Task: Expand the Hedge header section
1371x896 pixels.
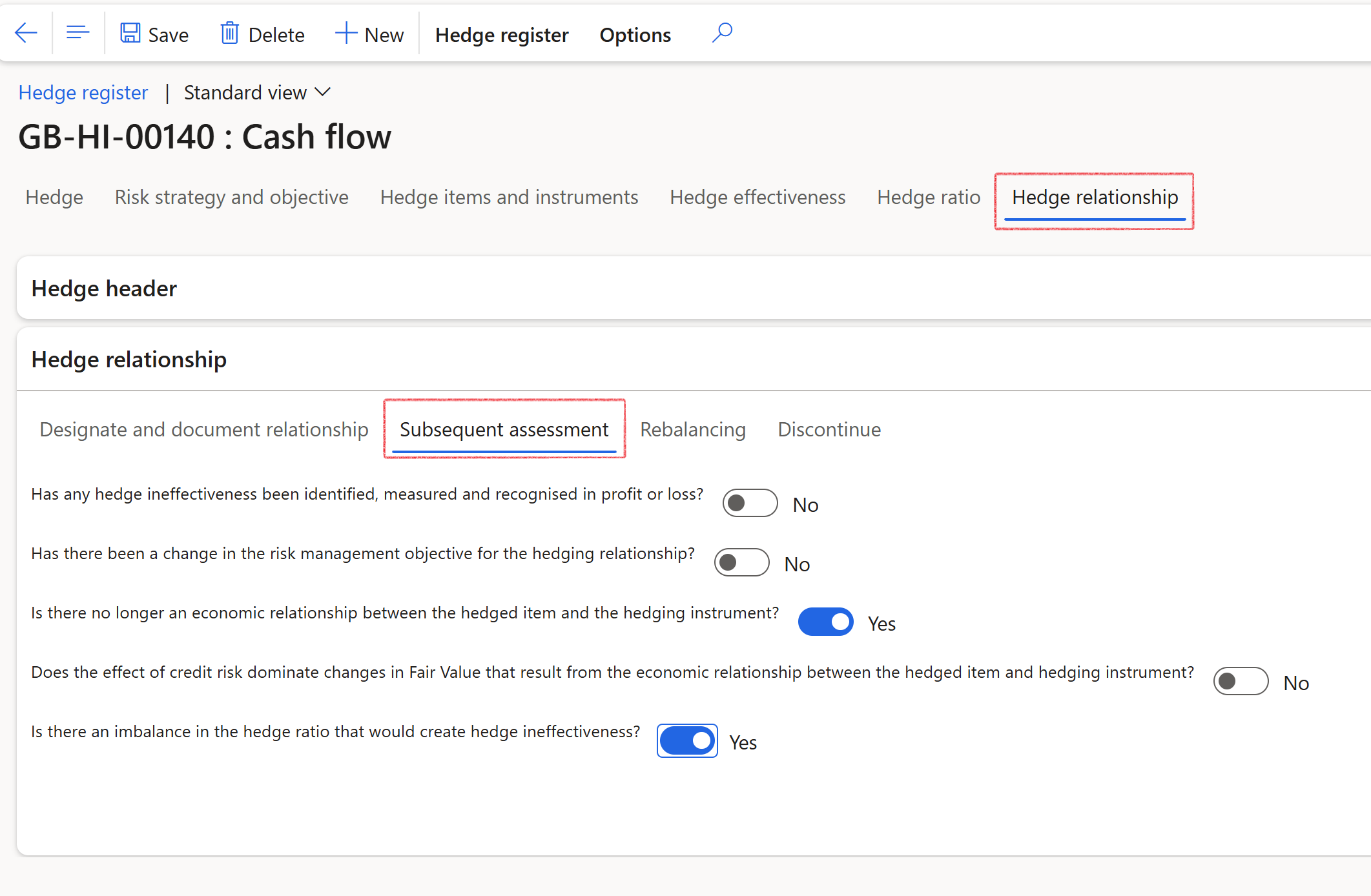Action: pyautogui.click(x=694, y=289)
